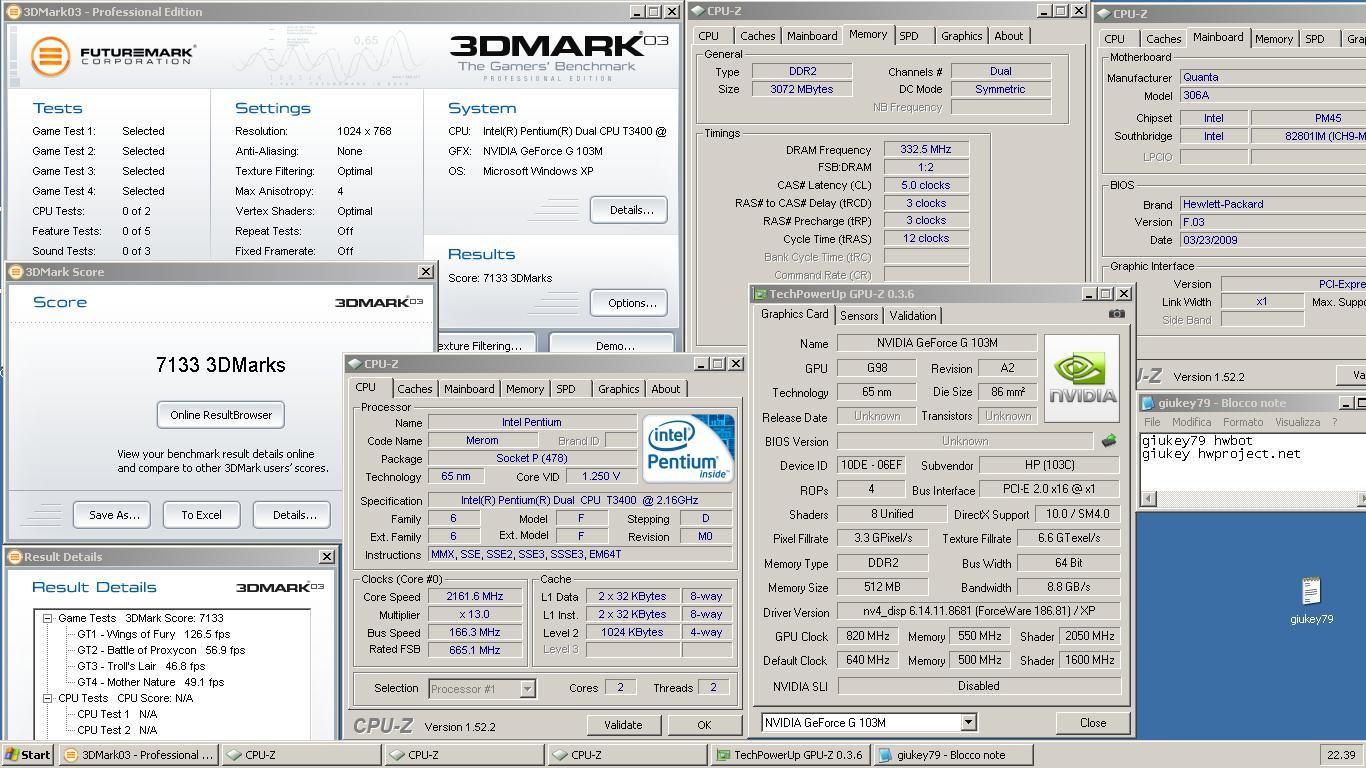Screen dimensions: 1366x768
Task: Click Save As... in 3DMark Score window
Action: click(x=112, y=515)
